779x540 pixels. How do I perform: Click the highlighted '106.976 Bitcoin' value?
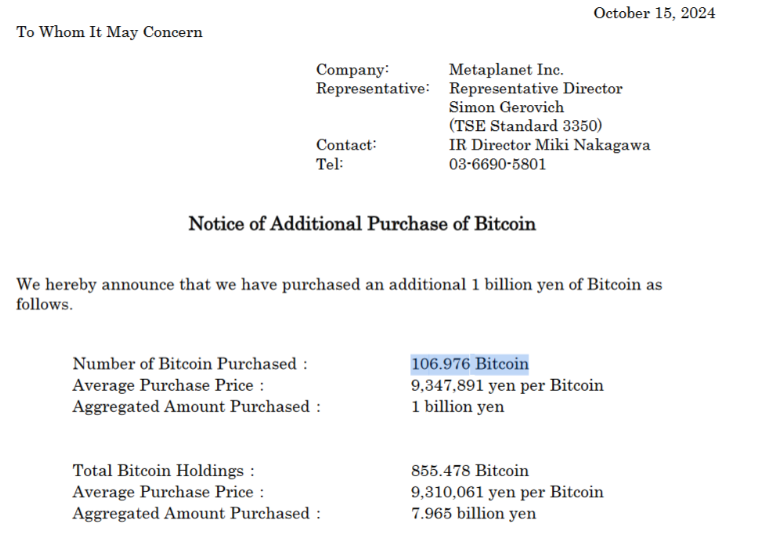[469, 364]
